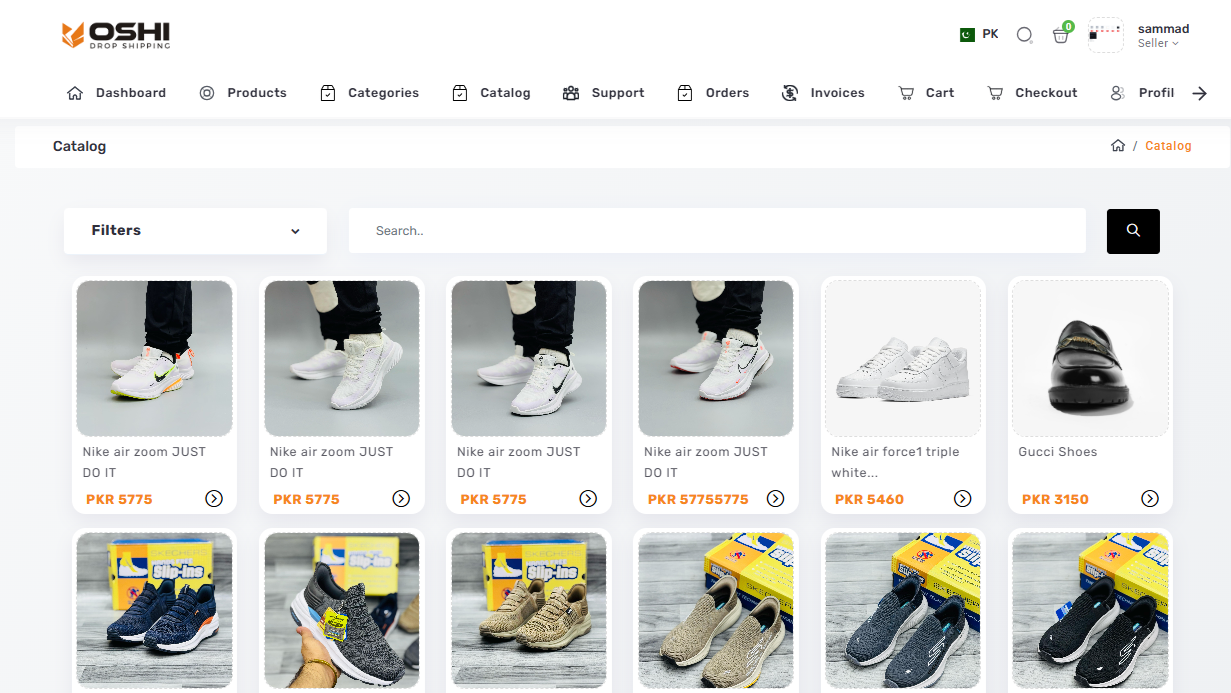The height and width of the screenshot is (693, 1231).
Task: Open the partially visible Profile menu item
Action: (1142, 93)
